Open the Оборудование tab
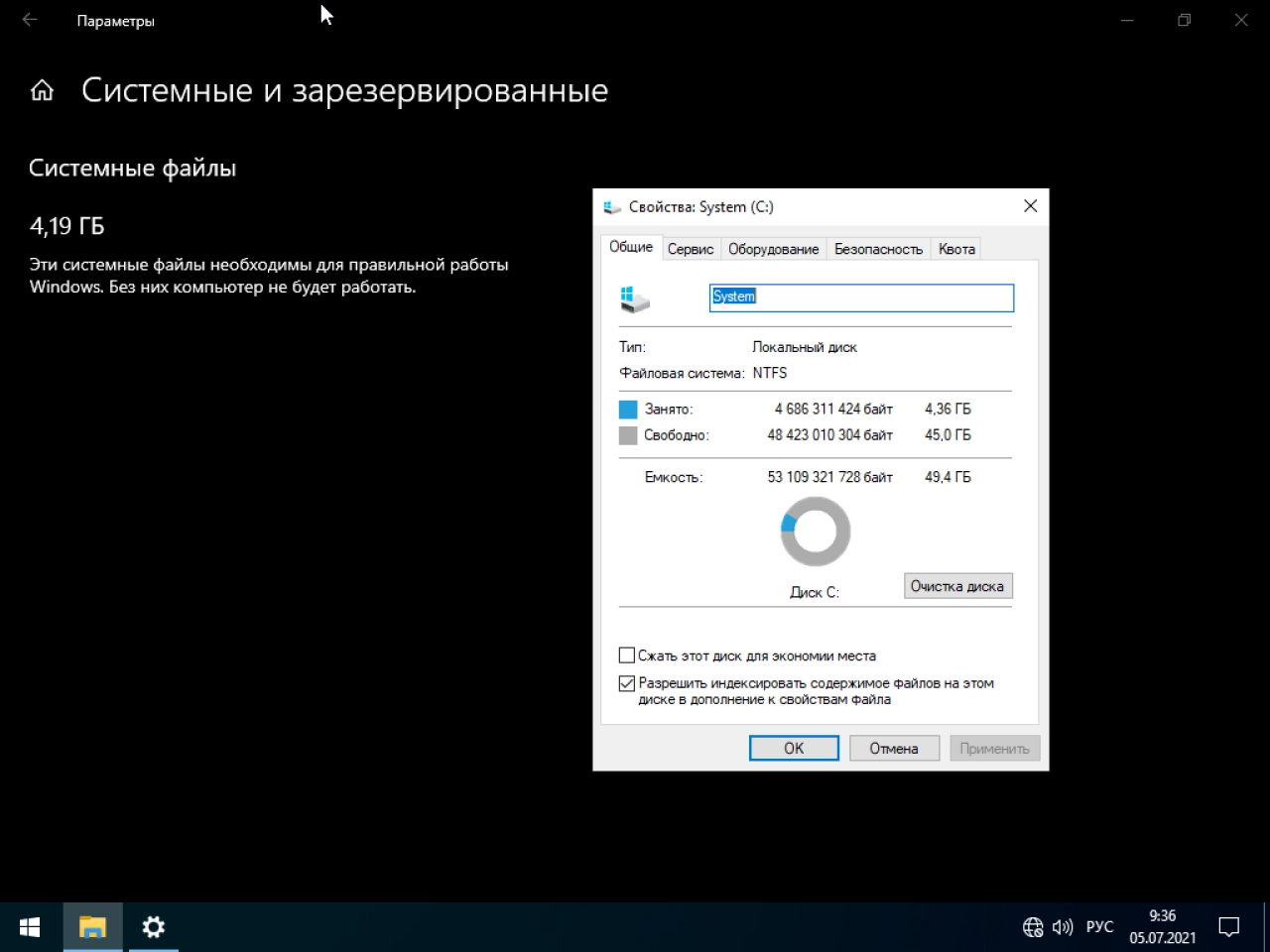 (x=774, y=249)
